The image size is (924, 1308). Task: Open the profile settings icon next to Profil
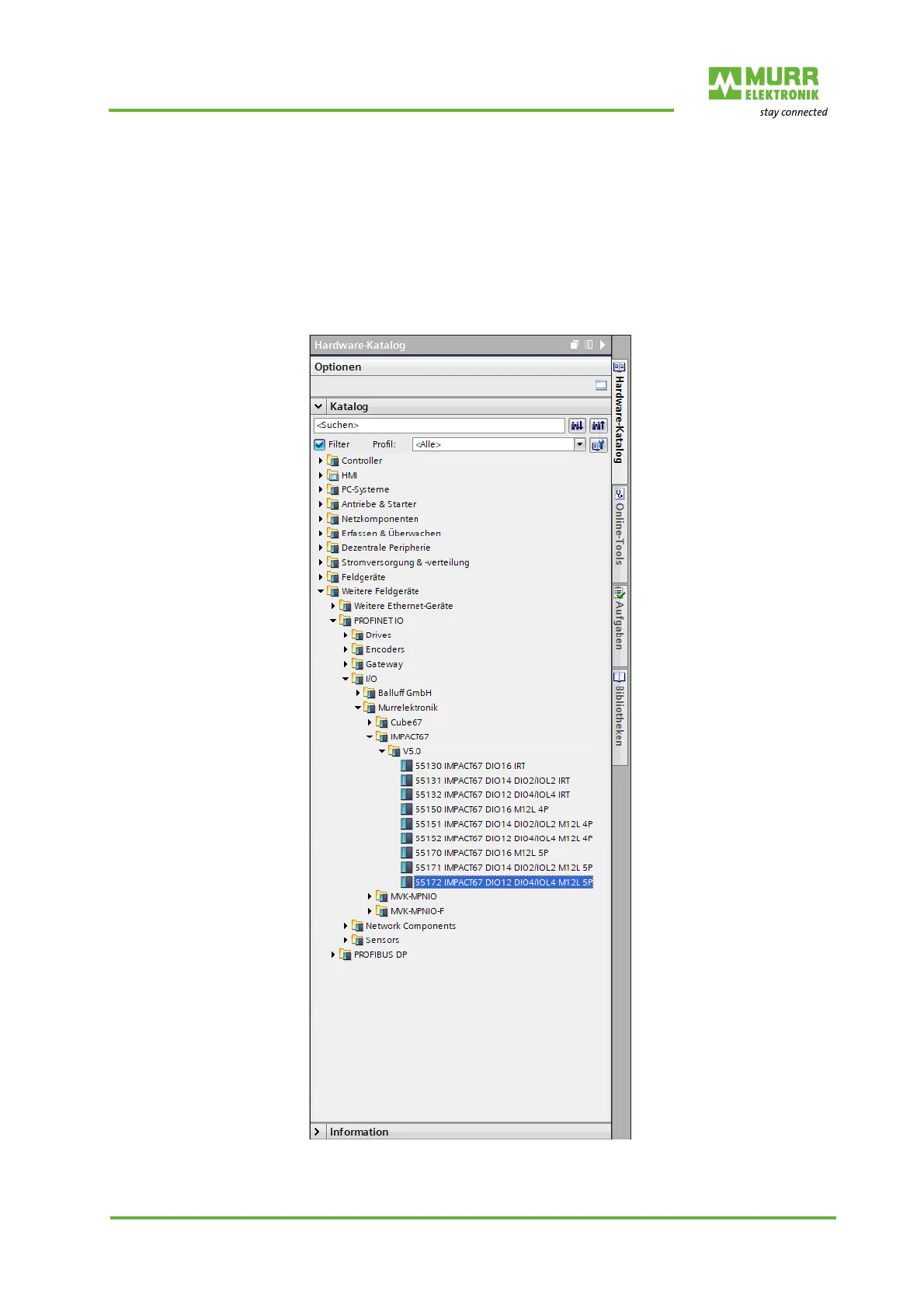click(x=598, y=445)
